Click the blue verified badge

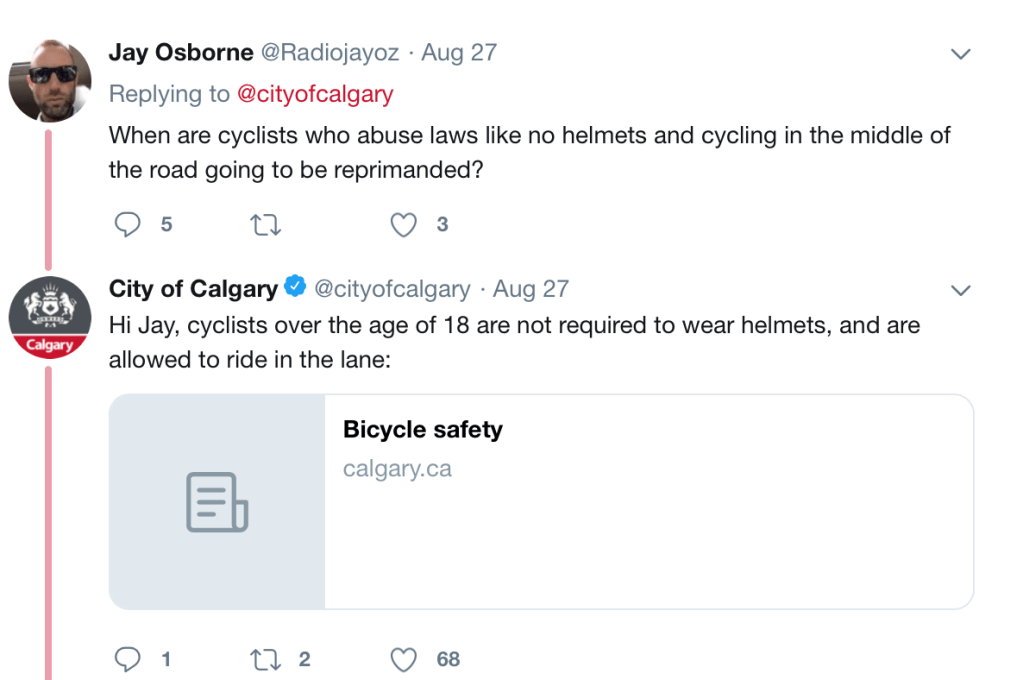295,288
